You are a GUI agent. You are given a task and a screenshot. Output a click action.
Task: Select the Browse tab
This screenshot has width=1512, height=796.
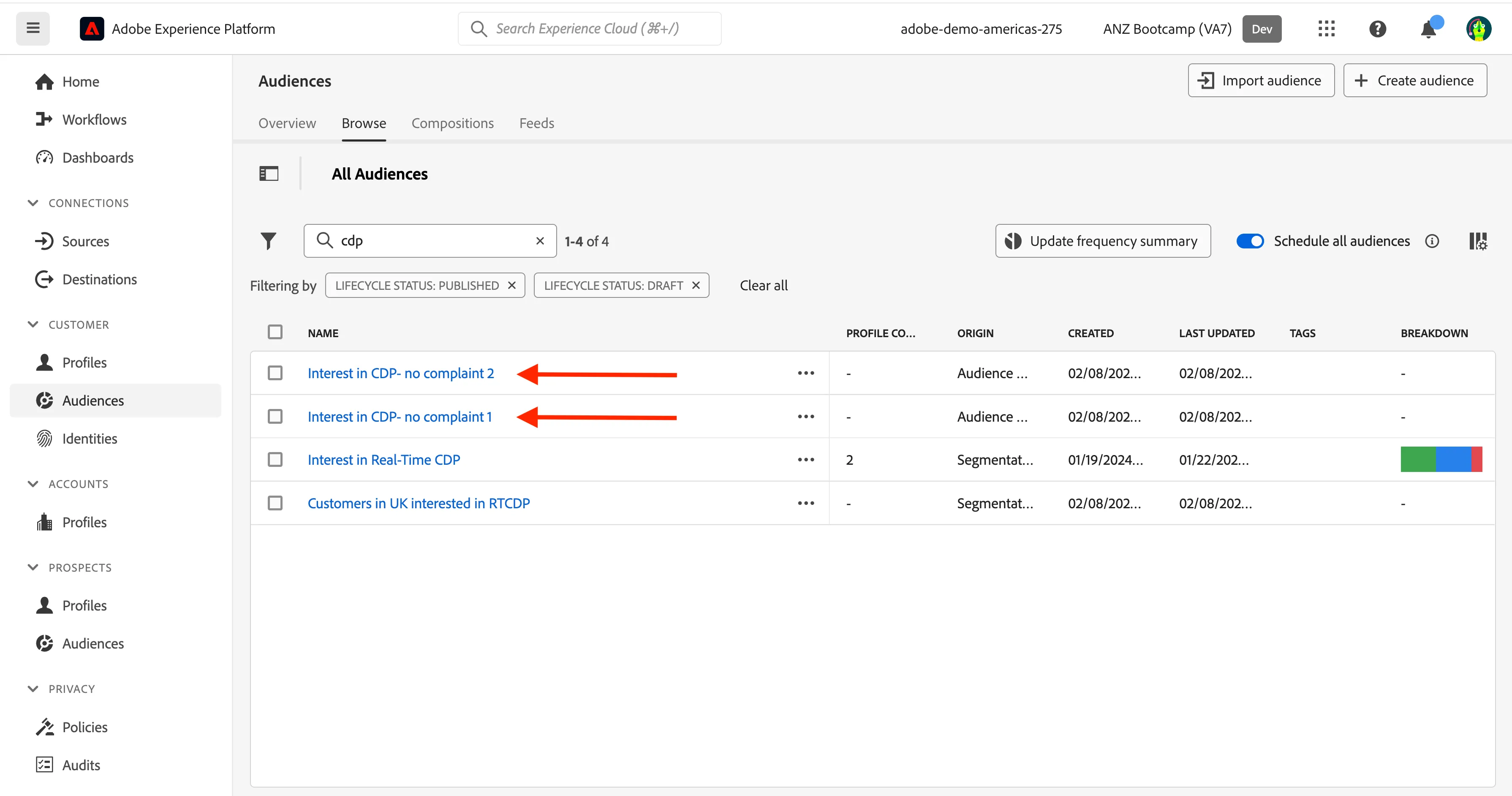pos(364,123)
